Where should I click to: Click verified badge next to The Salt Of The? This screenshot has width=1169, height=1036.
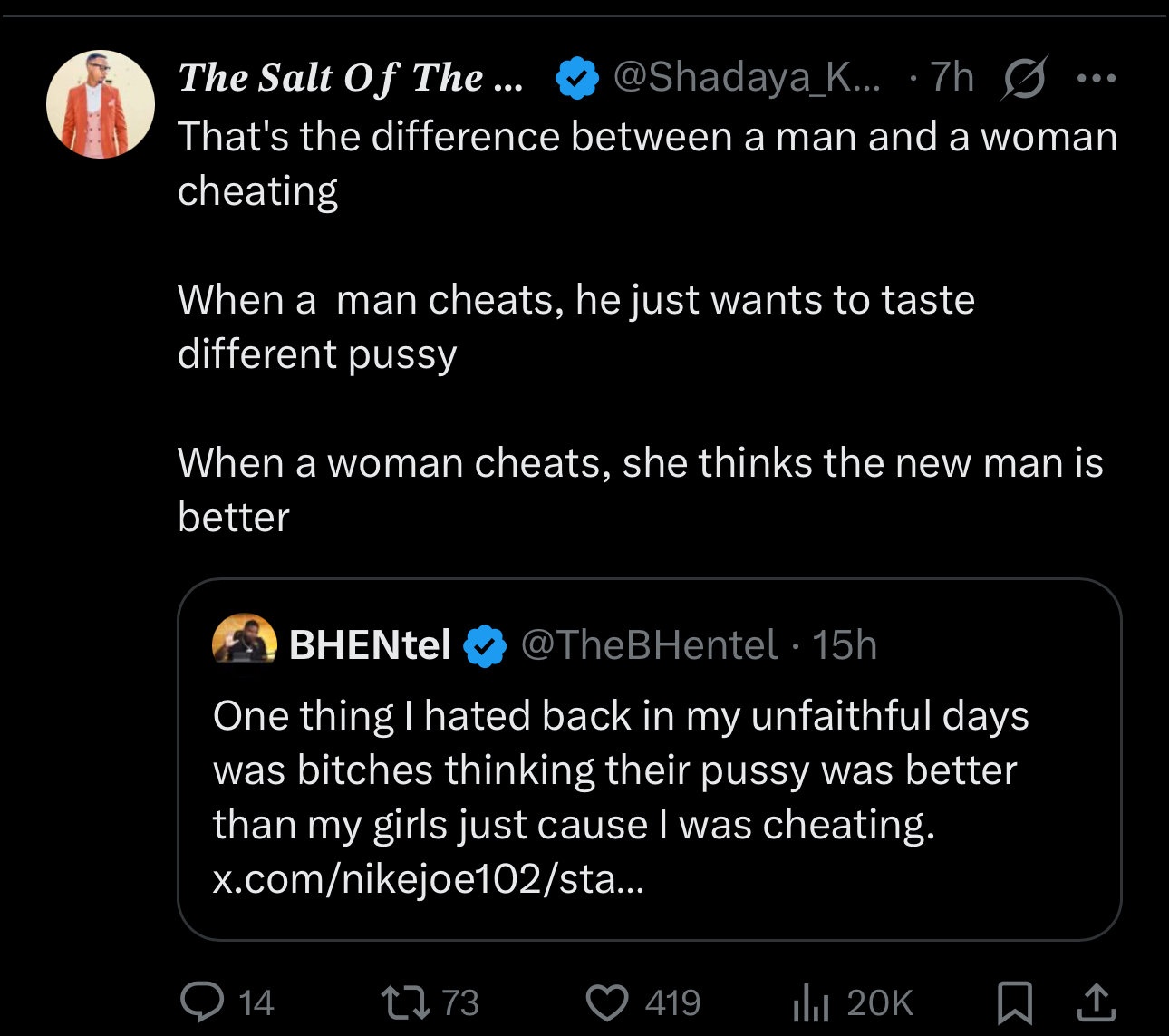[577, 78]
